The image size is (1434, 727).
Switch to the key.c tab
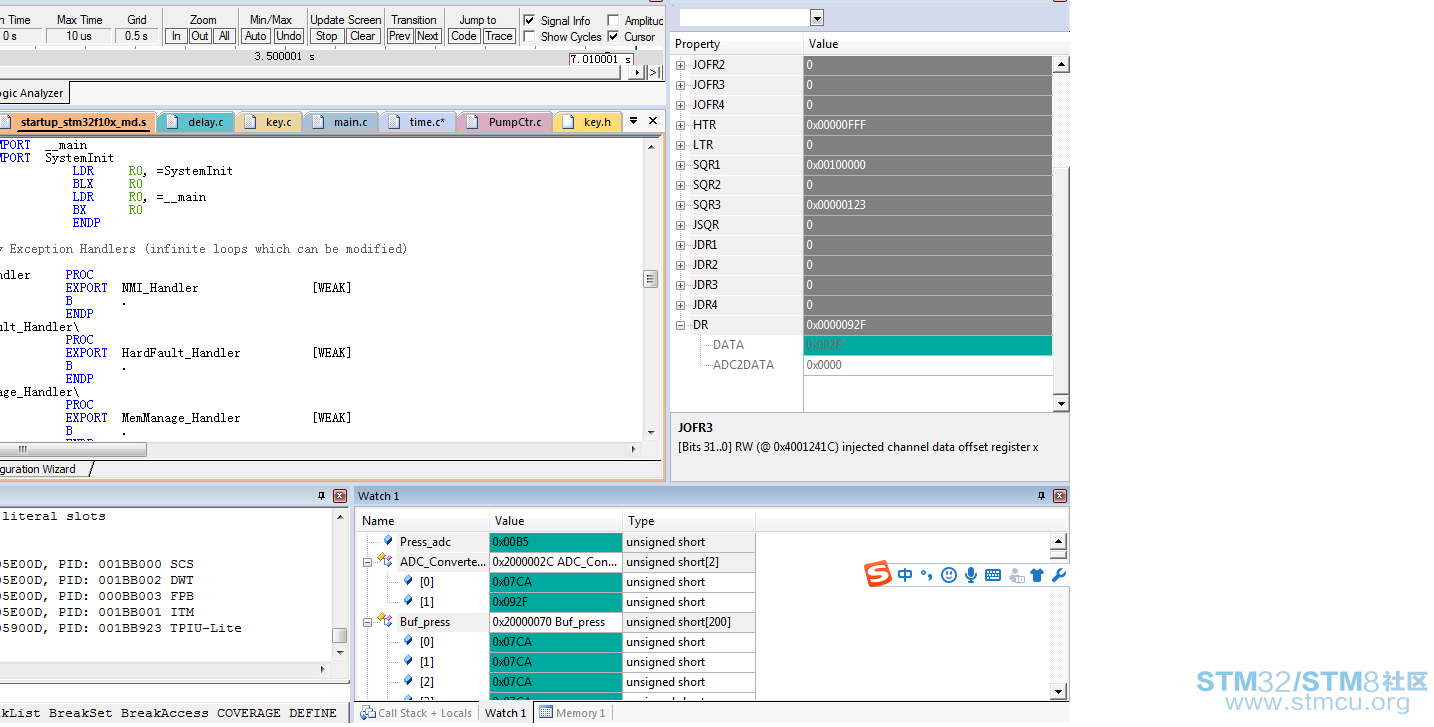coord(269,122)
